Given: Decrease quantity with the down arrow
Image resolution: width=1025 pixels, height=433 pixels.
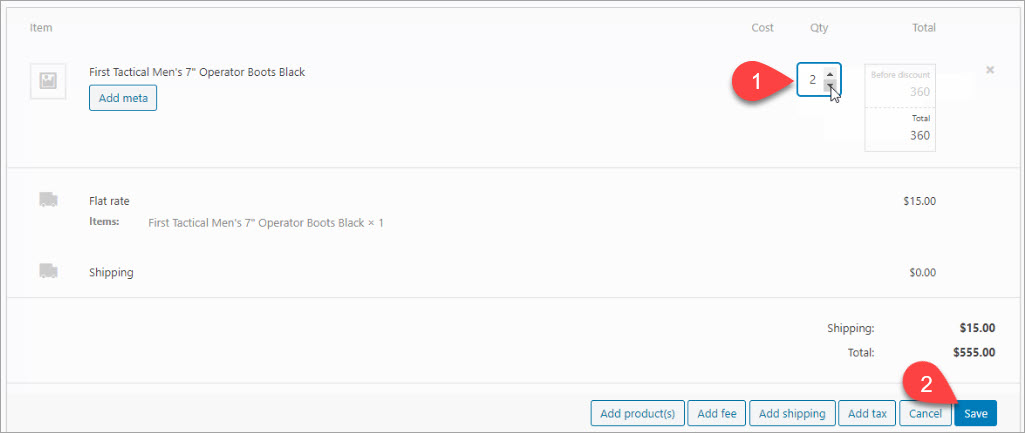Looking at the screenshot, I should (830, 85).
